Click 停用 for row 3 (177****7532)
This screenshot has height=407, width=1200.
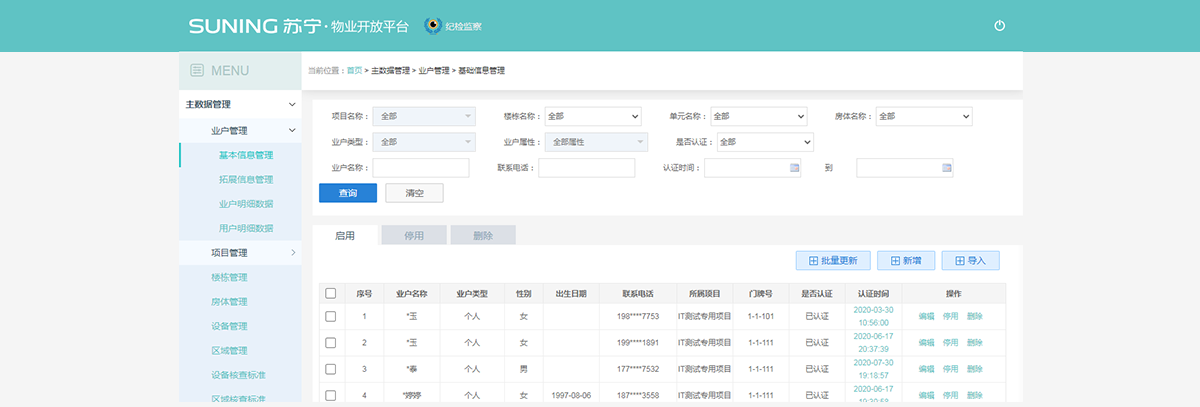pyautogui.click(x=950, y=369)
